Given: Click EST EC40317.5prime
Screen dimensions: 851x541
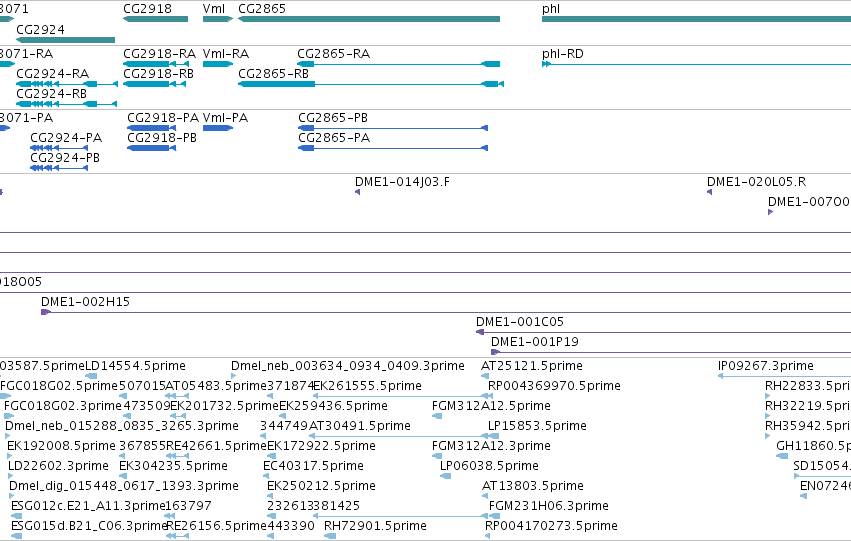Looking at the screenshot, I should pyautogui.click(x=313, y=466).
